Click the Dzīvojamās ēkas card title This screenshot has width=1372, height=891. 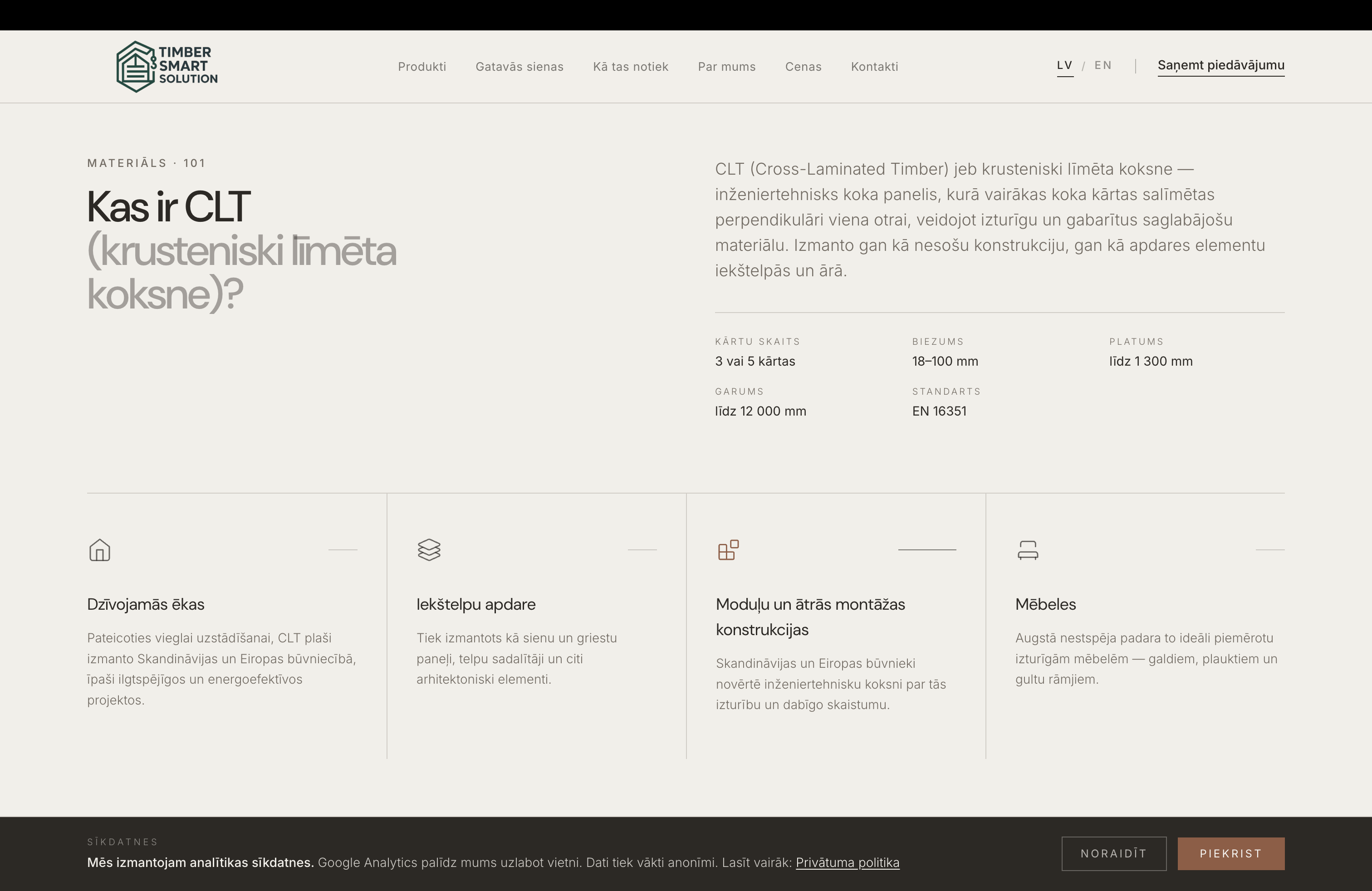click(x=146, y=604)
